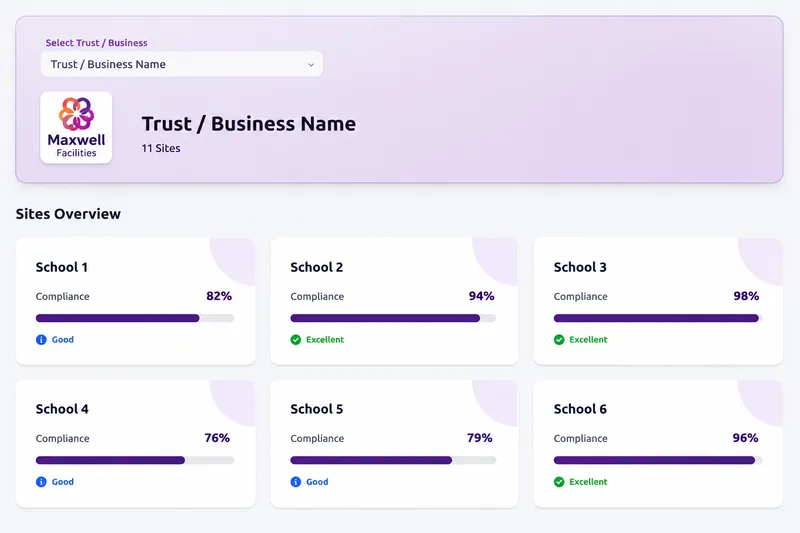
Task: Open the School 2 card title
Action: (x=316, y=267)
